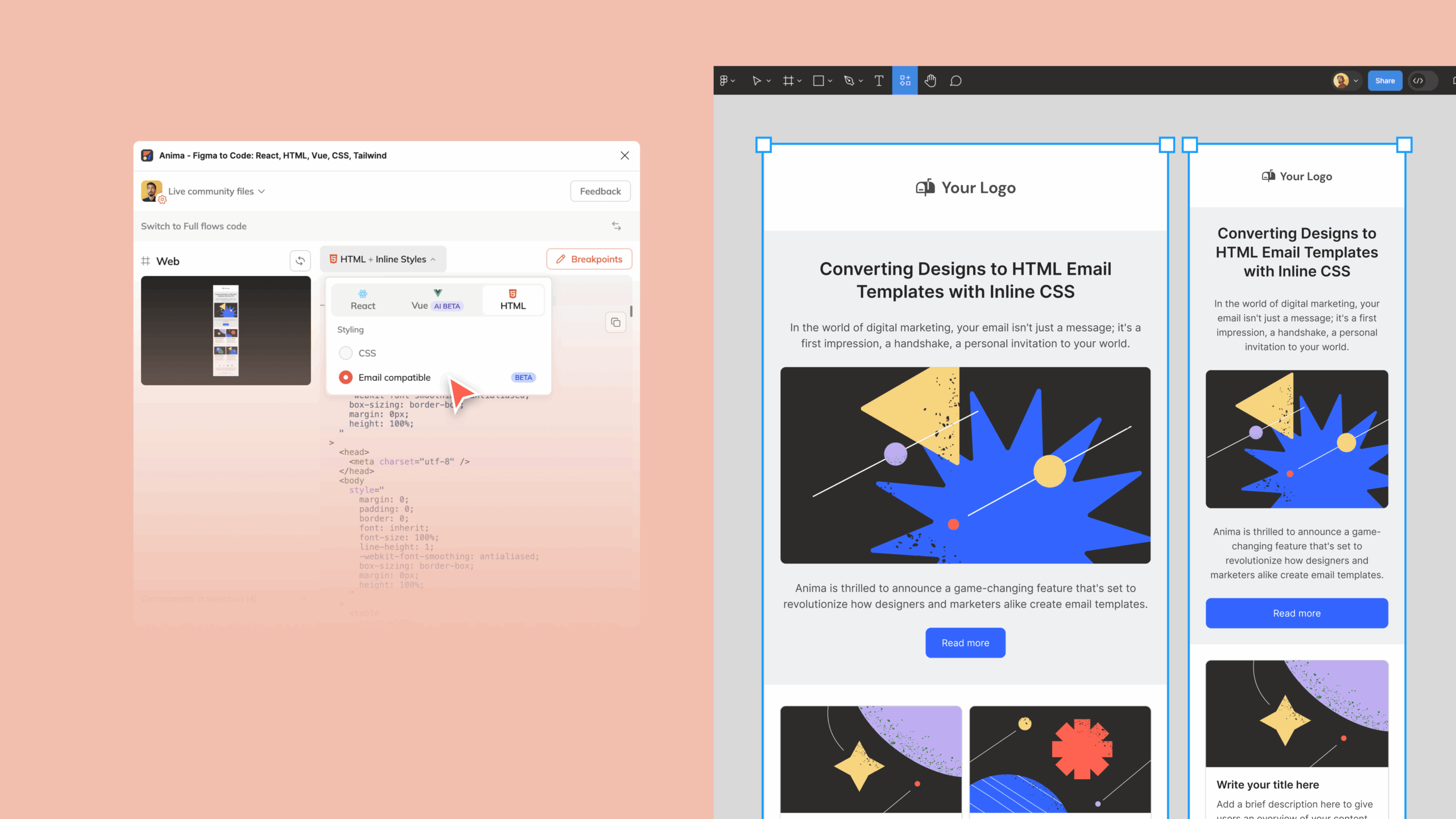Image resolution: width=1456 pixels, height=819 pixels.
Task: Select the CSS radio button styling option
Action: point(346,353)
